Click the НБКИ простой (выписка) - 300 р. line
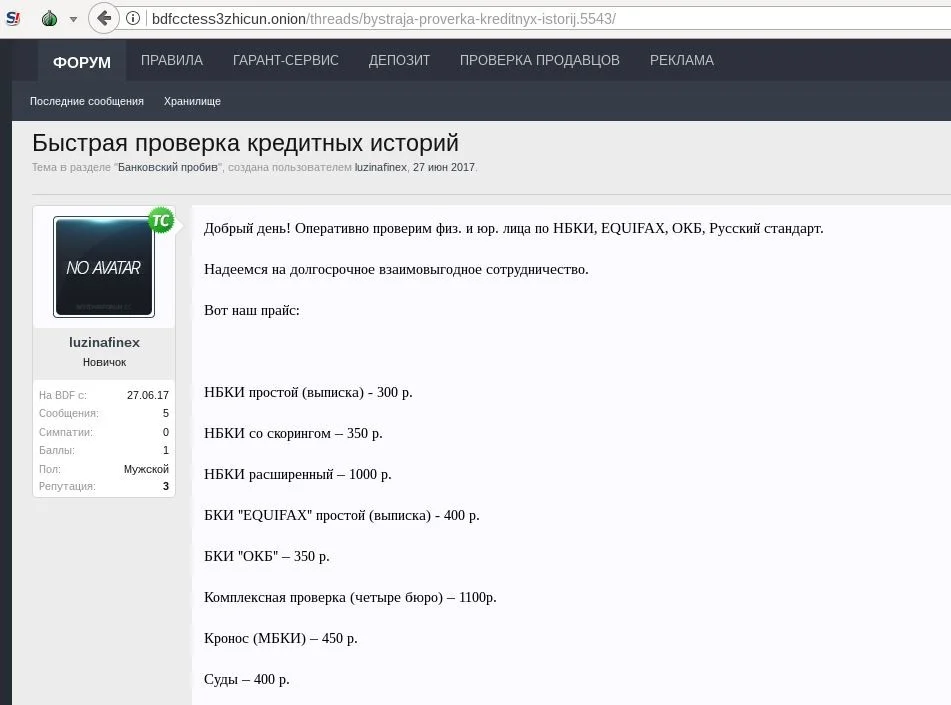The height and width of the screenshot is (705, 951). tap(308, 393)
